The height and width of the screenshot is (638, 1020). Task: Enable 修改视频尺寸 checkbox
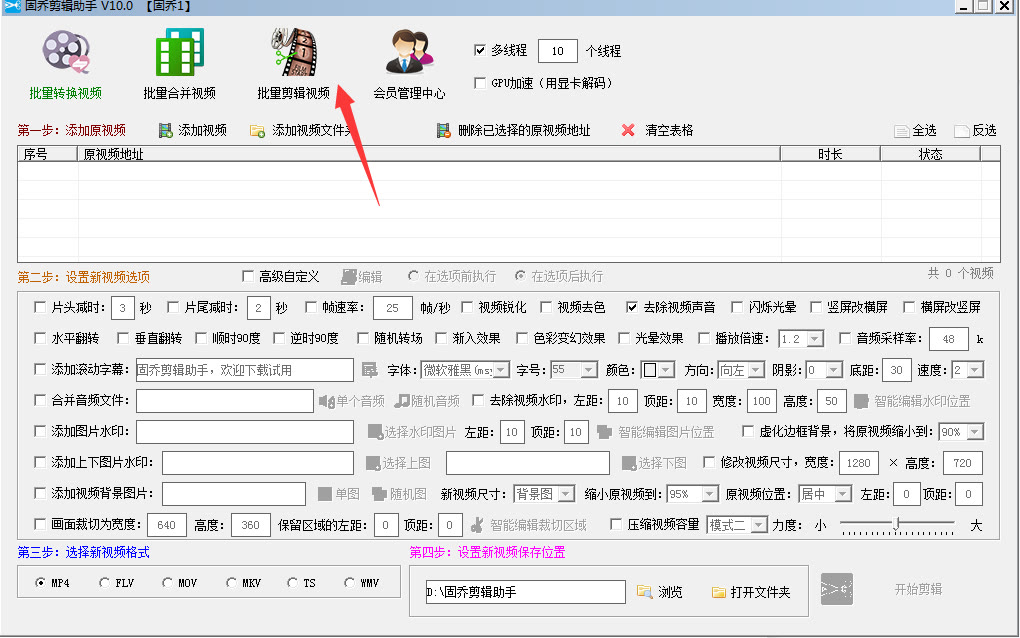tap(709, 462)
